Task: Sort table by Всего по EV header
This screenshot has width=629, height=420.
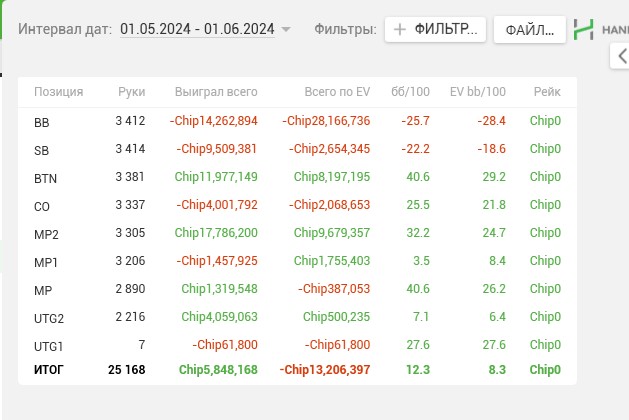Action: tap(337, 92)
